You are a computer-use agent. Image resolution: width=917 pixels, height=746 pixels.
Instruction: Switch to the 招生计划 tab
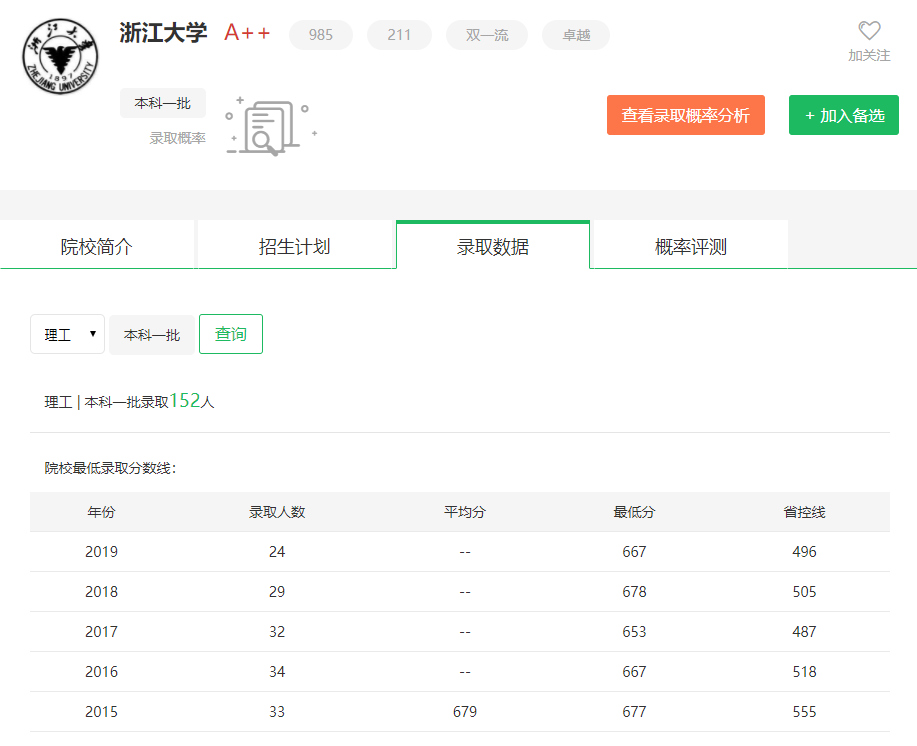[x=295, y=246]
